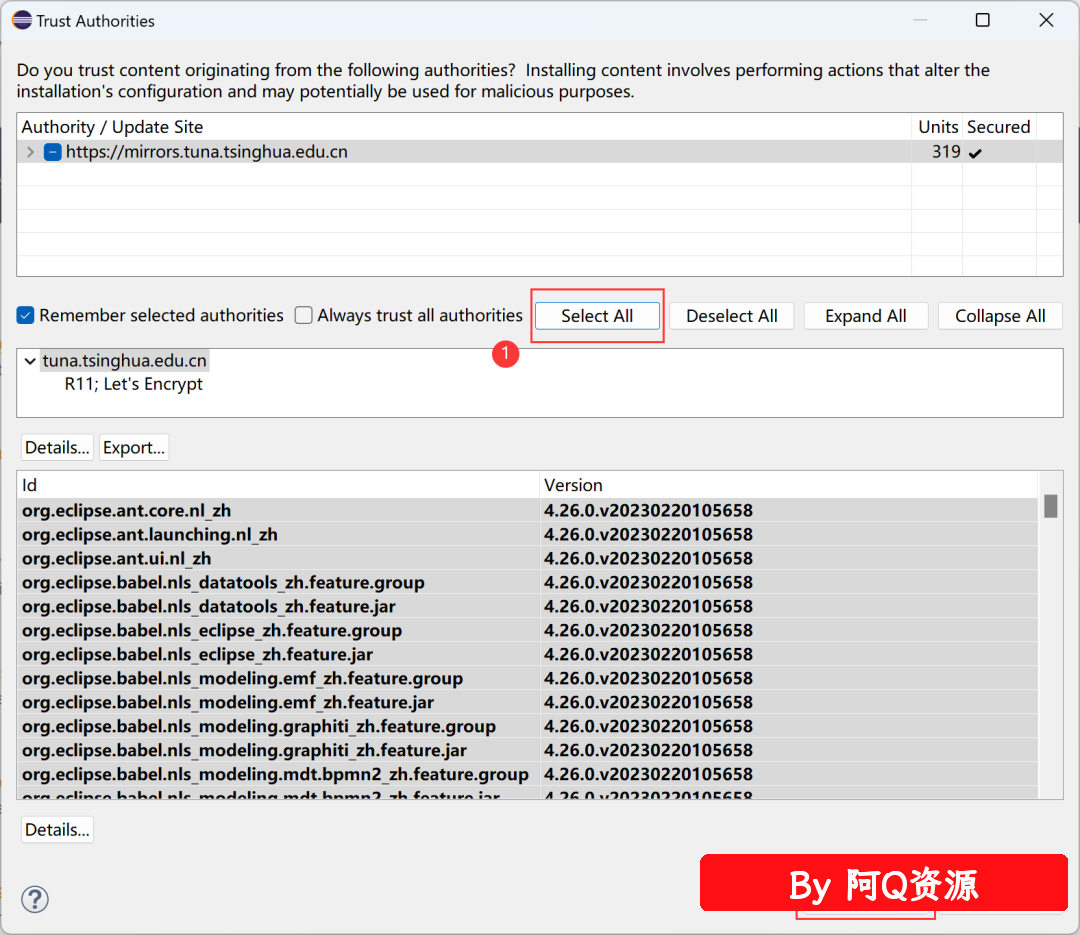Screen dimensions: 1080x935
Task: Collapse the tuna.tsinghua.edu.cn certificate node
Action: pyautogui.click(x=30, y=360)
